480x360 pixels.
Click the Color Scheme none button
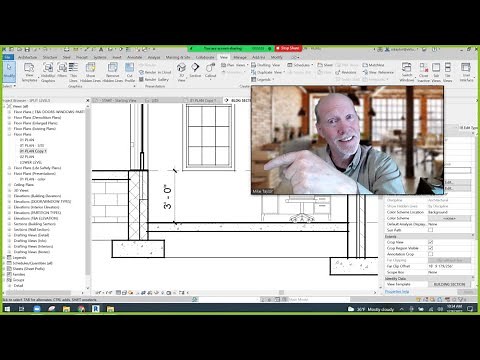(449, 218)
